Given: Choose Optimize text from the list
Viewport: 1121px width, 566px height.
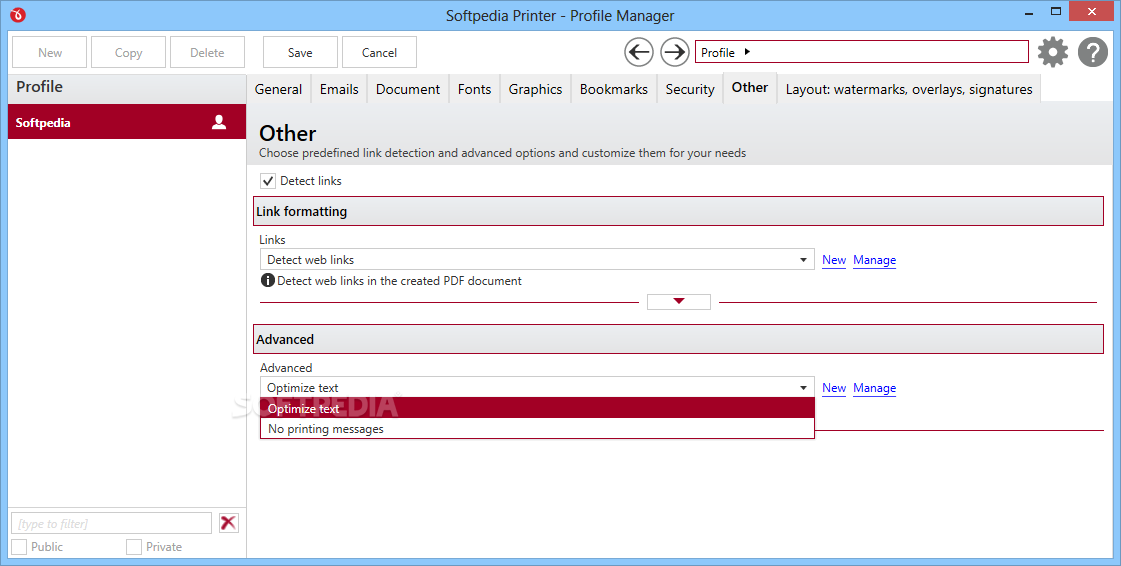Looking at the screenshot, I should 537,408.
